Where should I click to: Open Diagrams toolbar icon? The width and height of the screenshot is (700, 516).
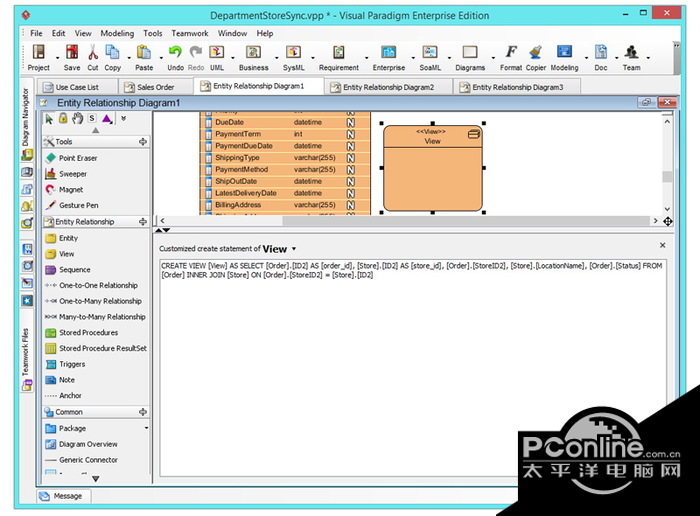point(470,52)
